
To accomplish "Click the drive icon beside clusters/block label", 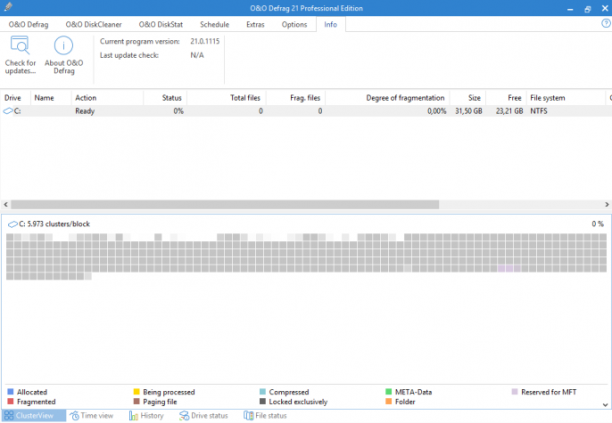I will coord(12,224).
